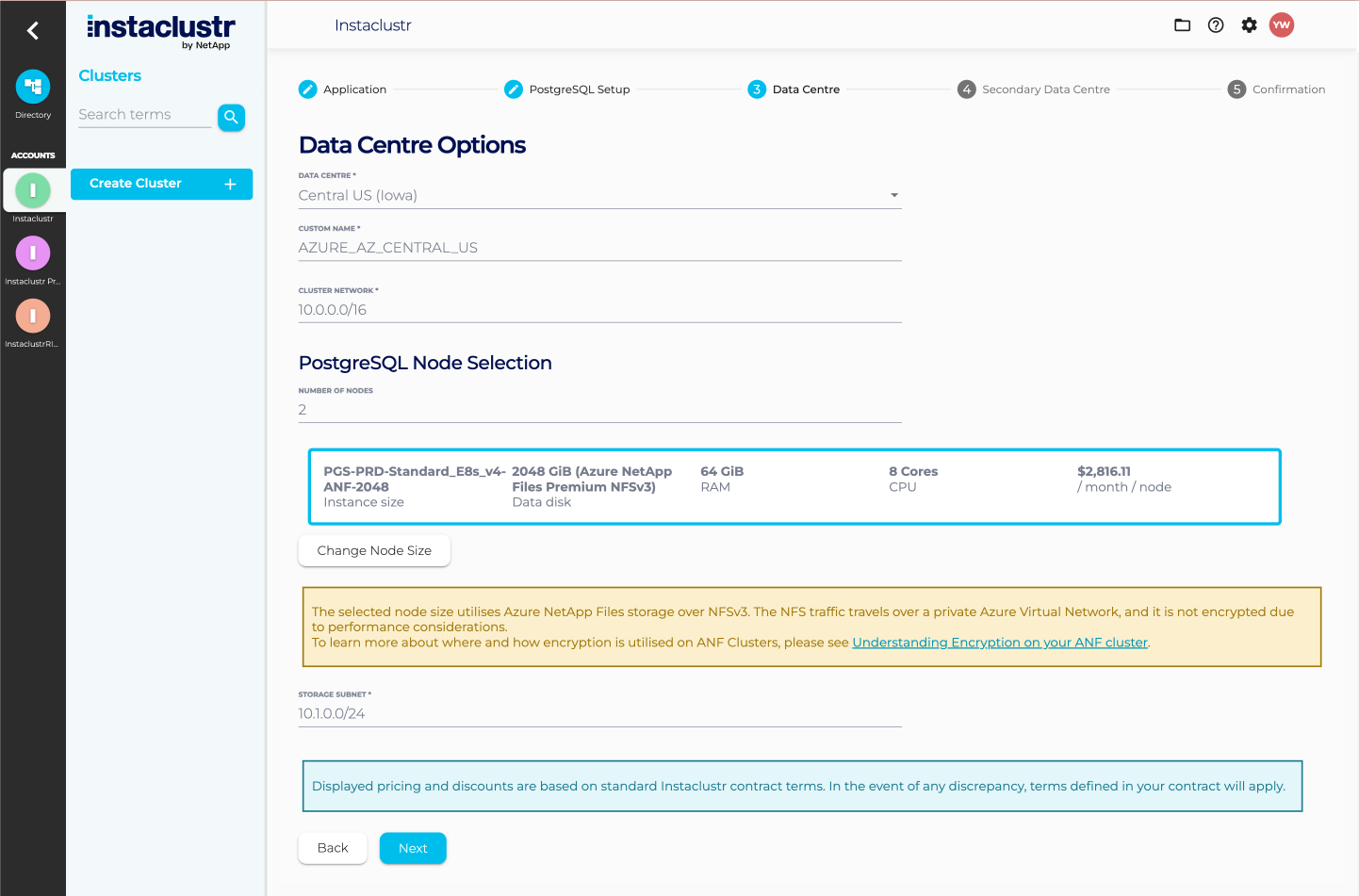The width and height of the screenshot is (1359, 896).
Task: Click the Create Cluster button
Action: pos(161,184)
